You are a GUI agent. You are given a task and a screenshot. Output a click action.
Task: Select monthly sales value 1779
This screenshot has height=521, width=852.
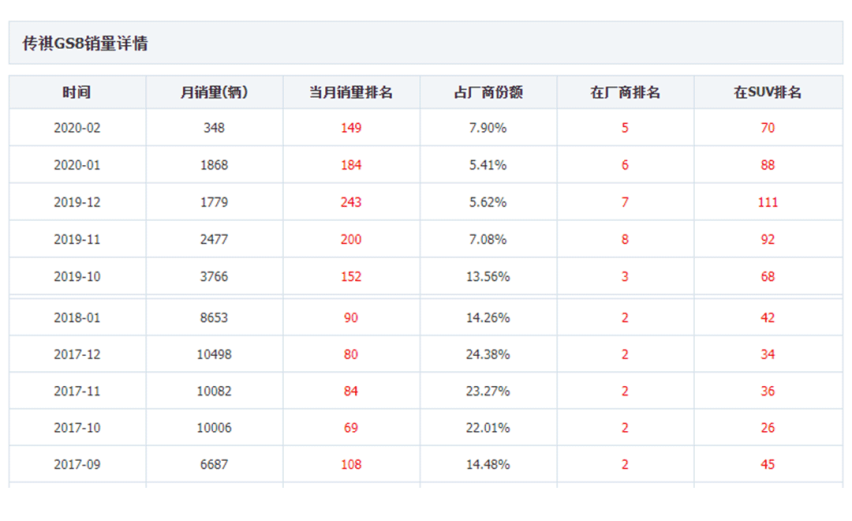click(x=214, y=202)
